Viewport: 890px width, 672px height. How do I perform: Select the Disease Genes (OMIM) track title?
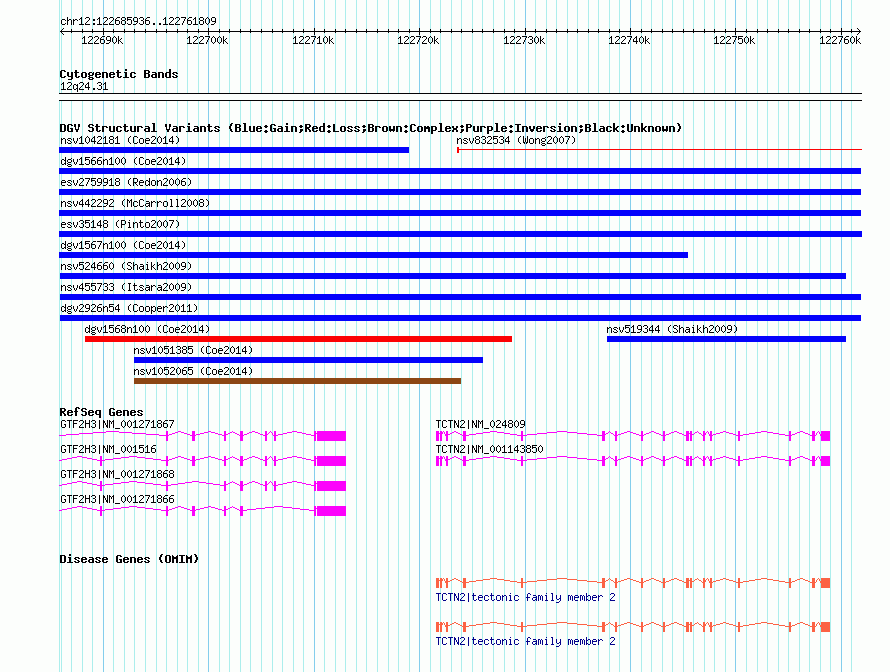point(129,559)
